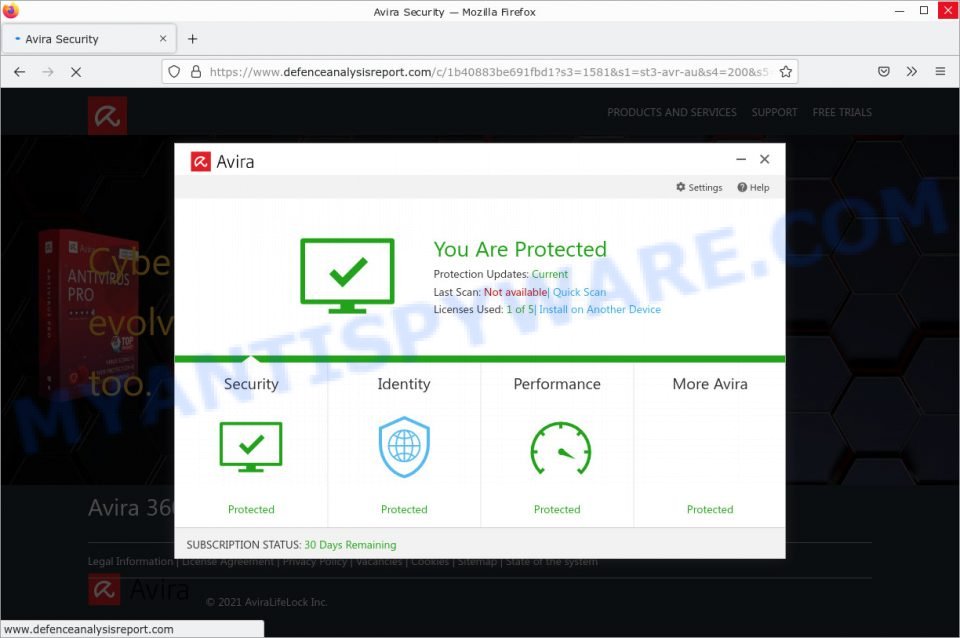Image resolution: width=960 pixels, height=638 pixels.
Task: Click the large green monitor checkmark icon
Action: (x=347, y=275)
